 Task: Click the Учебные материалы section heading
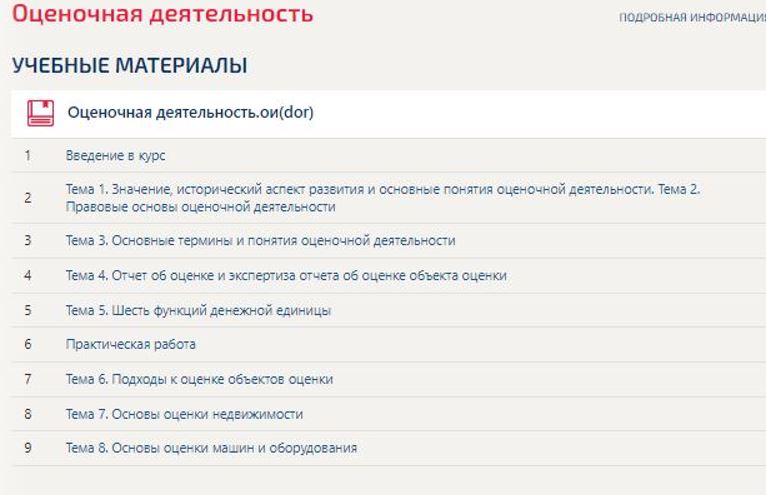tap(129, 66)
